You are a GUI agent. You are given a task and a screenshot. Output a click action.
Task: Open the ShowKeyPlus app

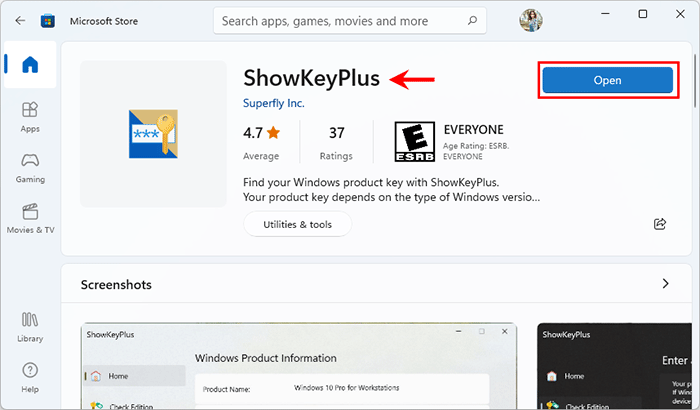pos(608,80)
